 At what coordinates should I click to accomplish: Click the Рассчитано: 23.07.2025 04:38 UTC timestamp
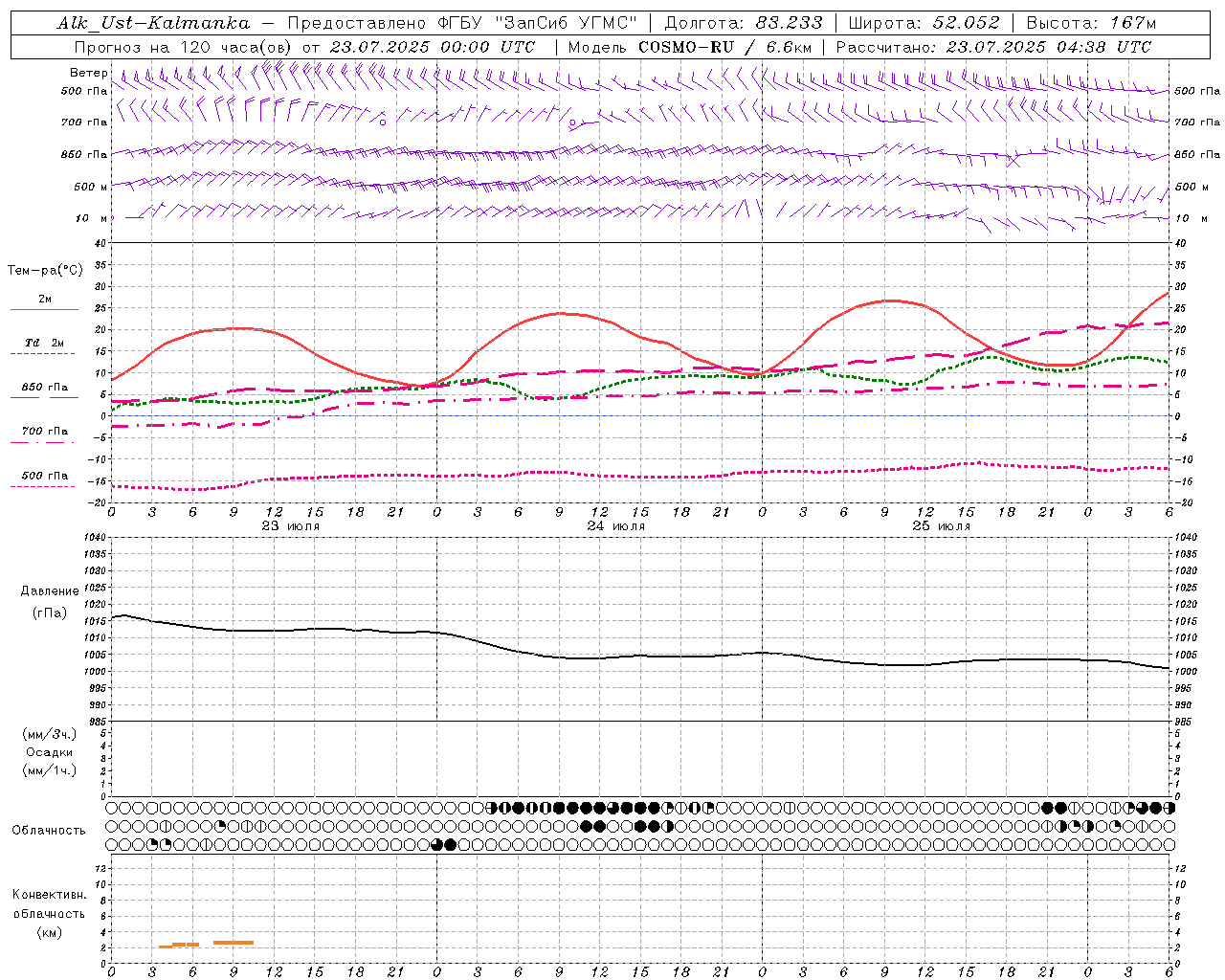[993, 47]
